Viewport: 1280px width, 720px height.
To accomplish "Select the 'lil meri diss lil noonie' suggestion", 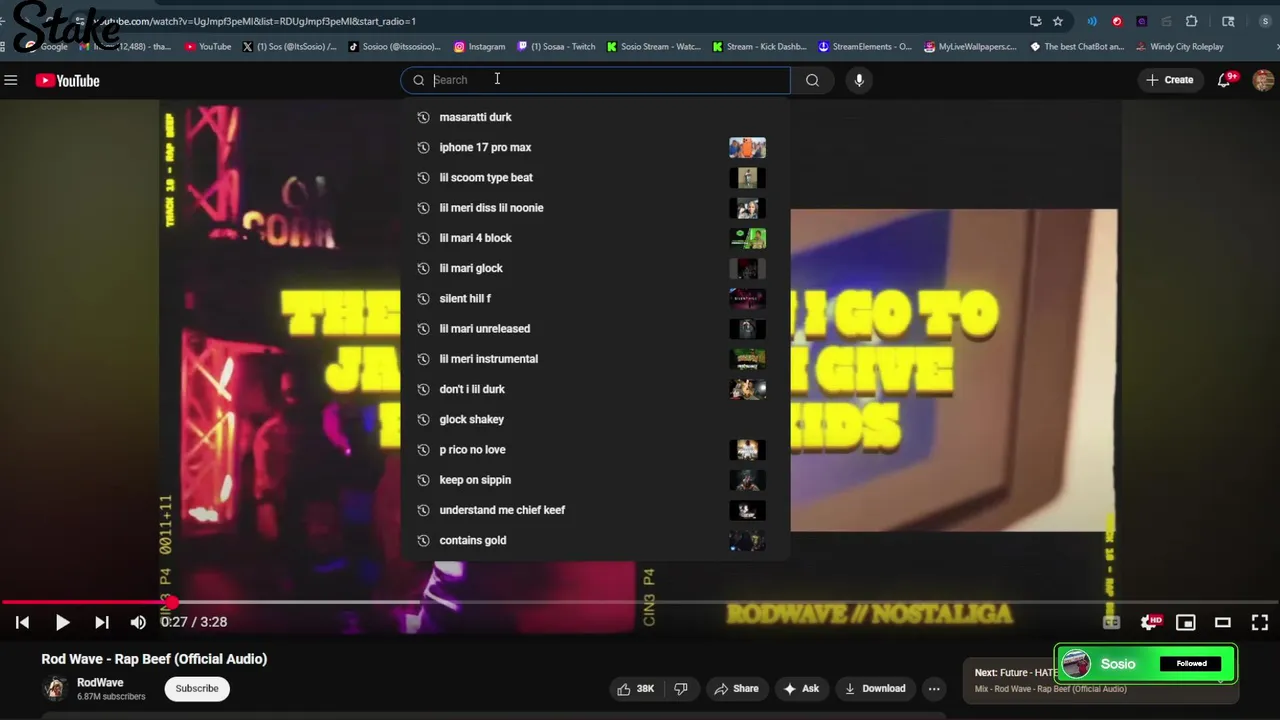I will [x=595, y=208].
